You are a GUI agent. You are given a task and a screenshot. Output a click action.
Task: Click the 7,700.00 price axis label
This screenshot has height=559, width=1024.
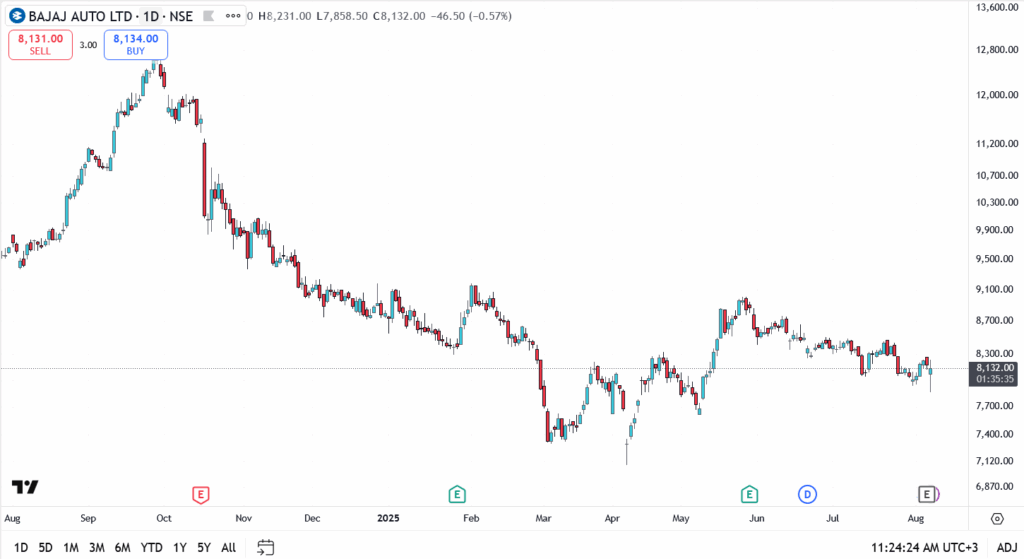click(x=997, y=406)
